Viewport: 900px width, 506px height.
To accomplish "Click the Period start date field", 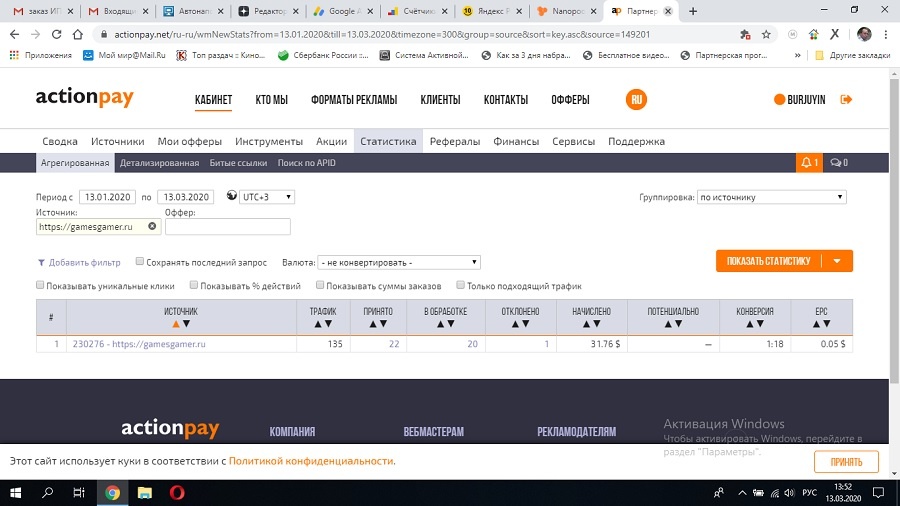I will (x=107, y=197).
